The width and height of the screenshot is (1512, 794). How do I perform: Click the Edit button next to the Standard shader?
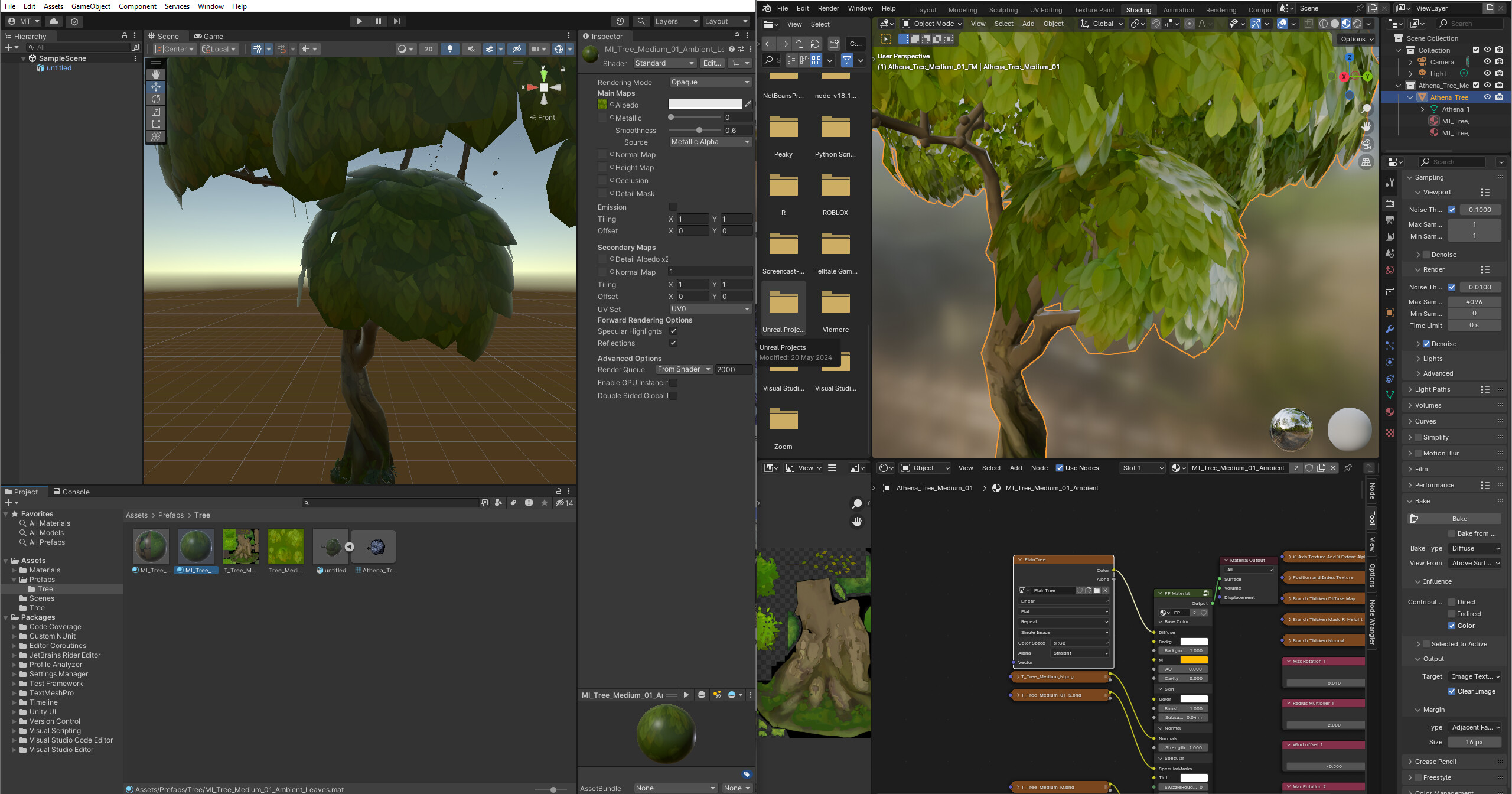[711, 63]
